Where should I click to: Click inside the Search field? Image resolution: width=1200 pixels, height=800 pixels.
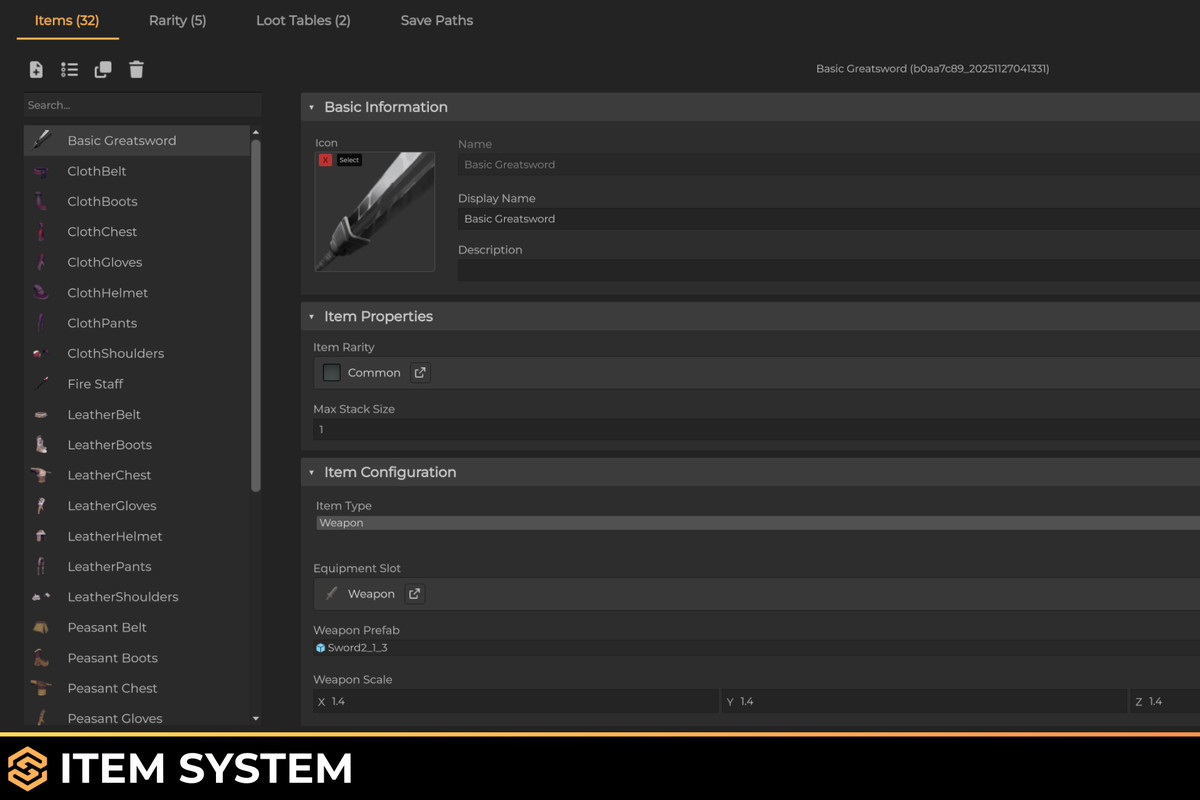tap(142, 105)
